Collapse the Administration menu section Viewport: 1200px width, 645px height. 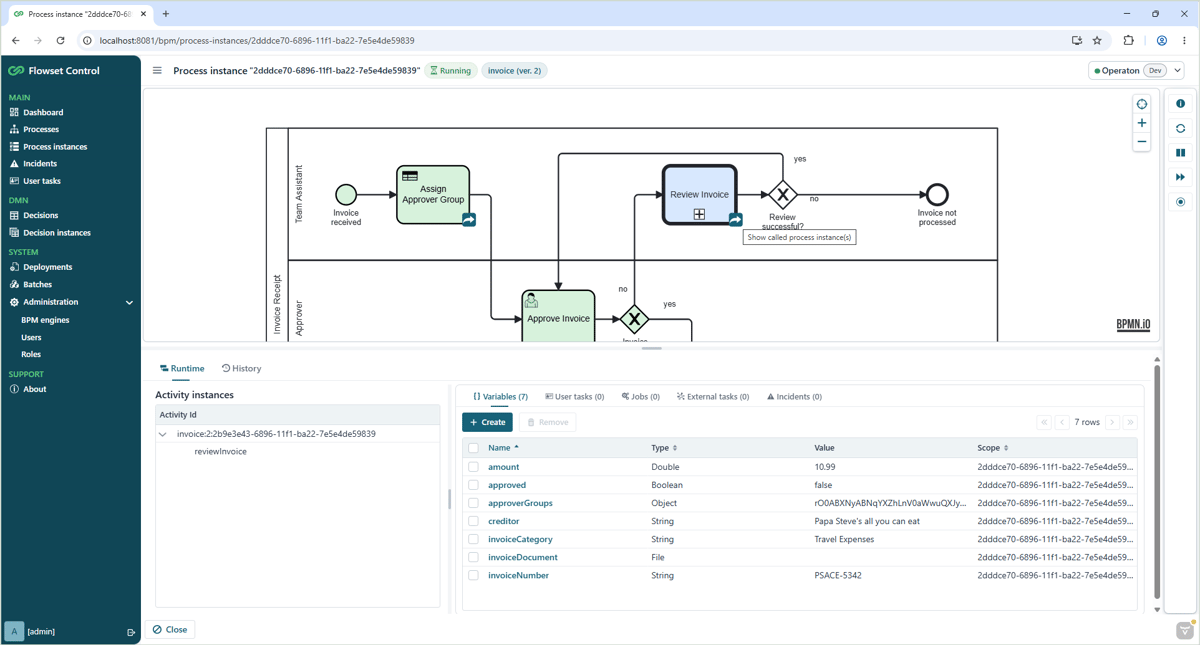click(129, 302)
